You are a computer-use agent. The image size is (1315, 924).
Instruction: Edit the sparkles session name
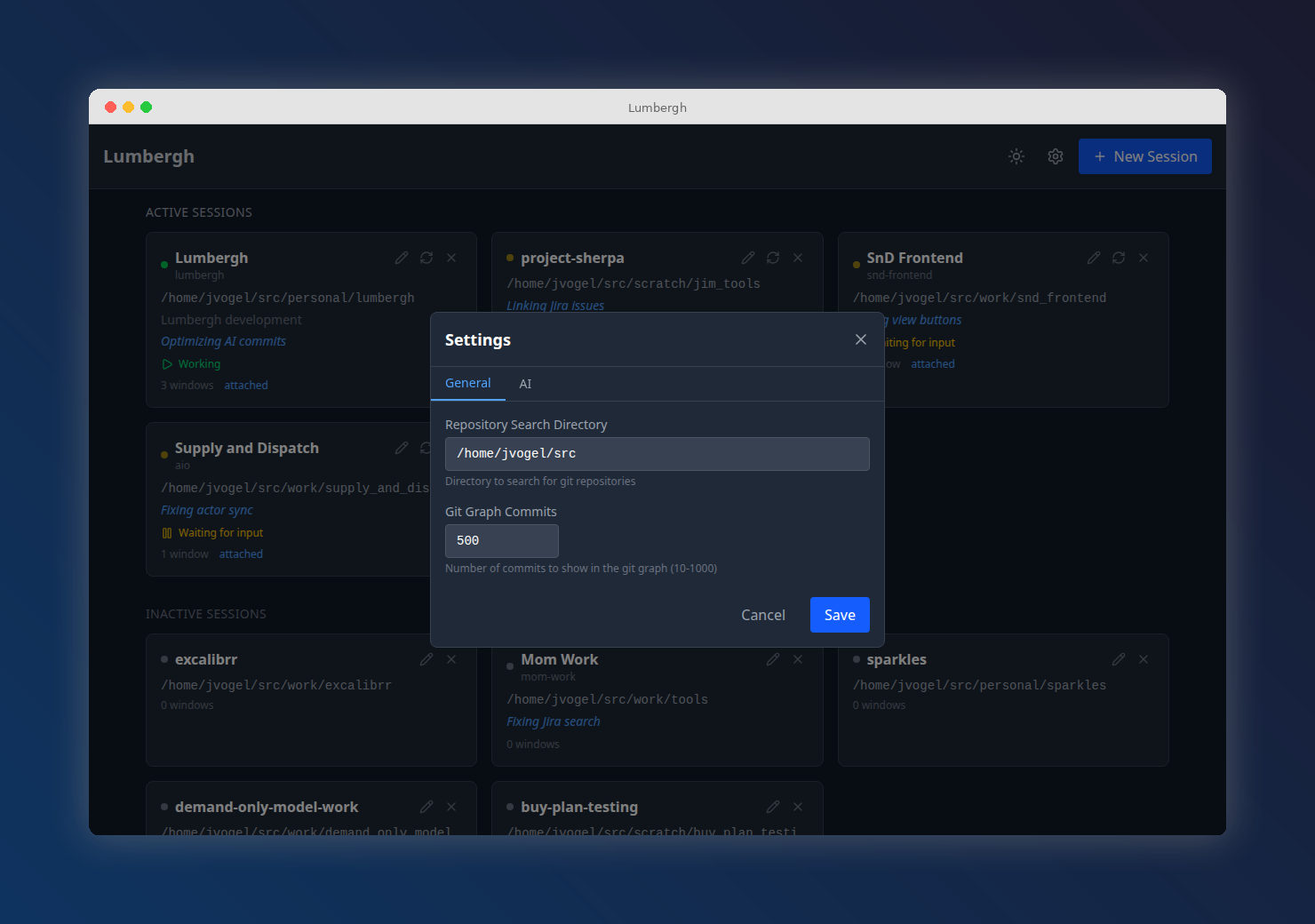point(1118,659)
